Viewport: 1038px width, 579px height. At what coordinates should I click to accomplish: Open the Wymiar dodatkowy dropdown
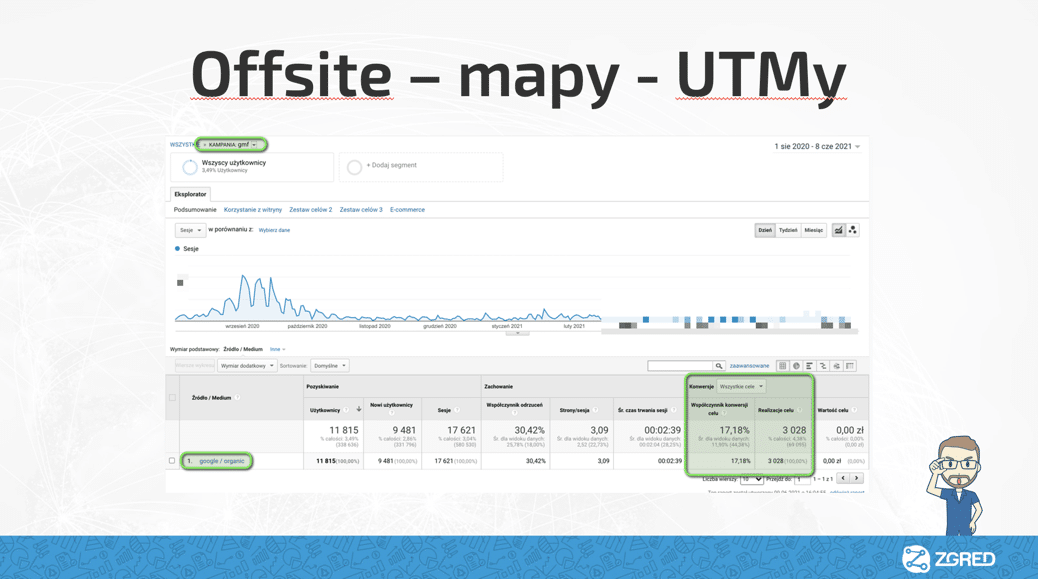pos(247,366)
